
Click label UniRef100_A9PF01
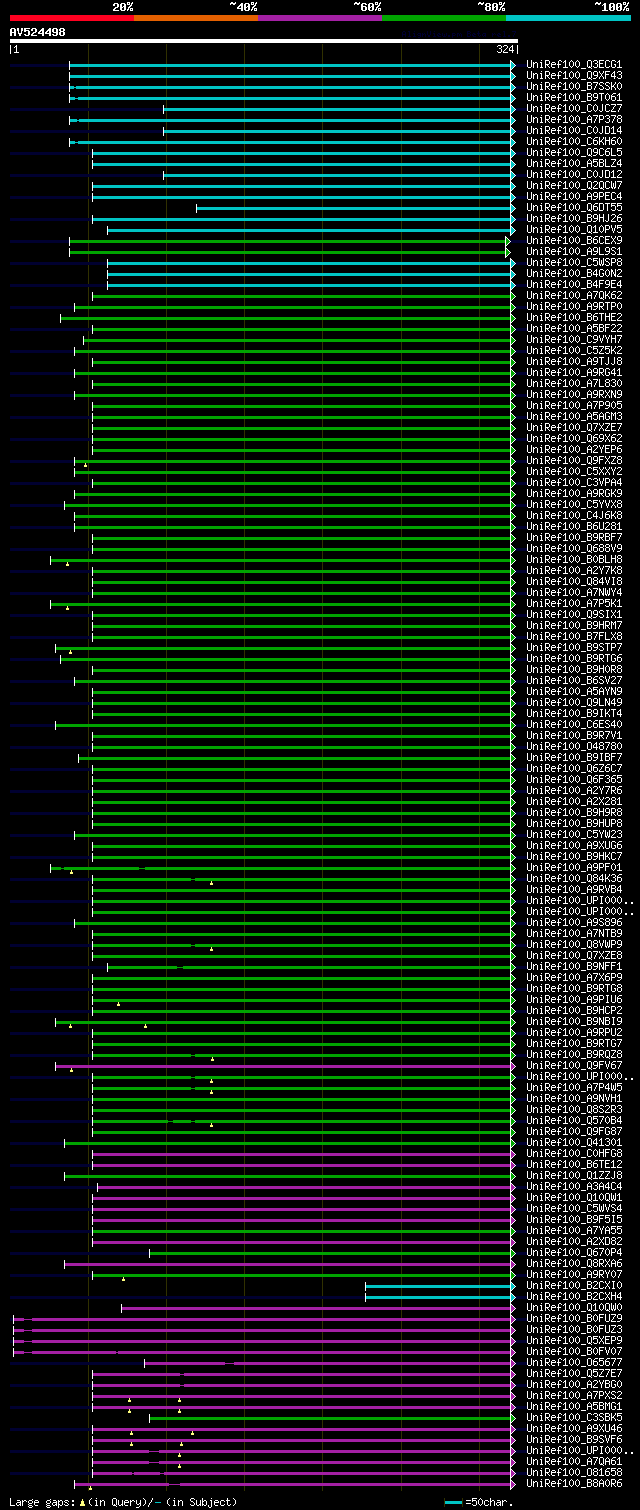[x=574, y=868]
